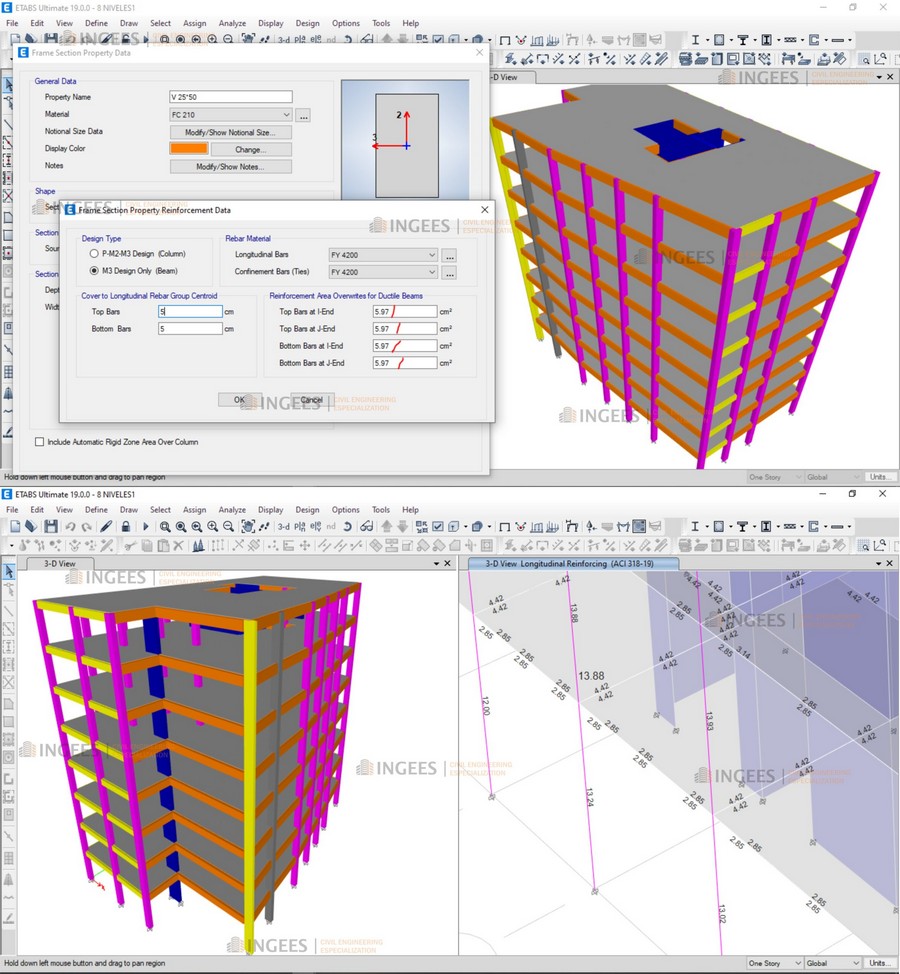The width and height of the screenshot is (900, 974).
Task: Expand the left 3-D View pane dropdown arrow
Action: pyautogui.click(x=437, y=563)
